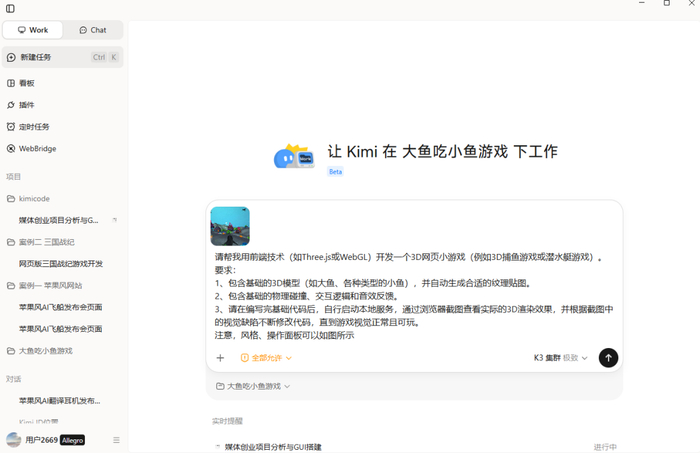The image size is (700, 453).
Task: Click the WebBridge globe icon
Action: click(x=11, y=149)
